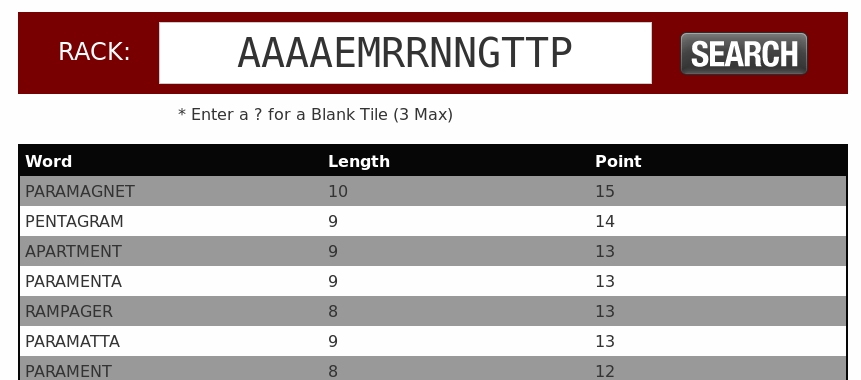Click the SEARCH button

(743, 54)
